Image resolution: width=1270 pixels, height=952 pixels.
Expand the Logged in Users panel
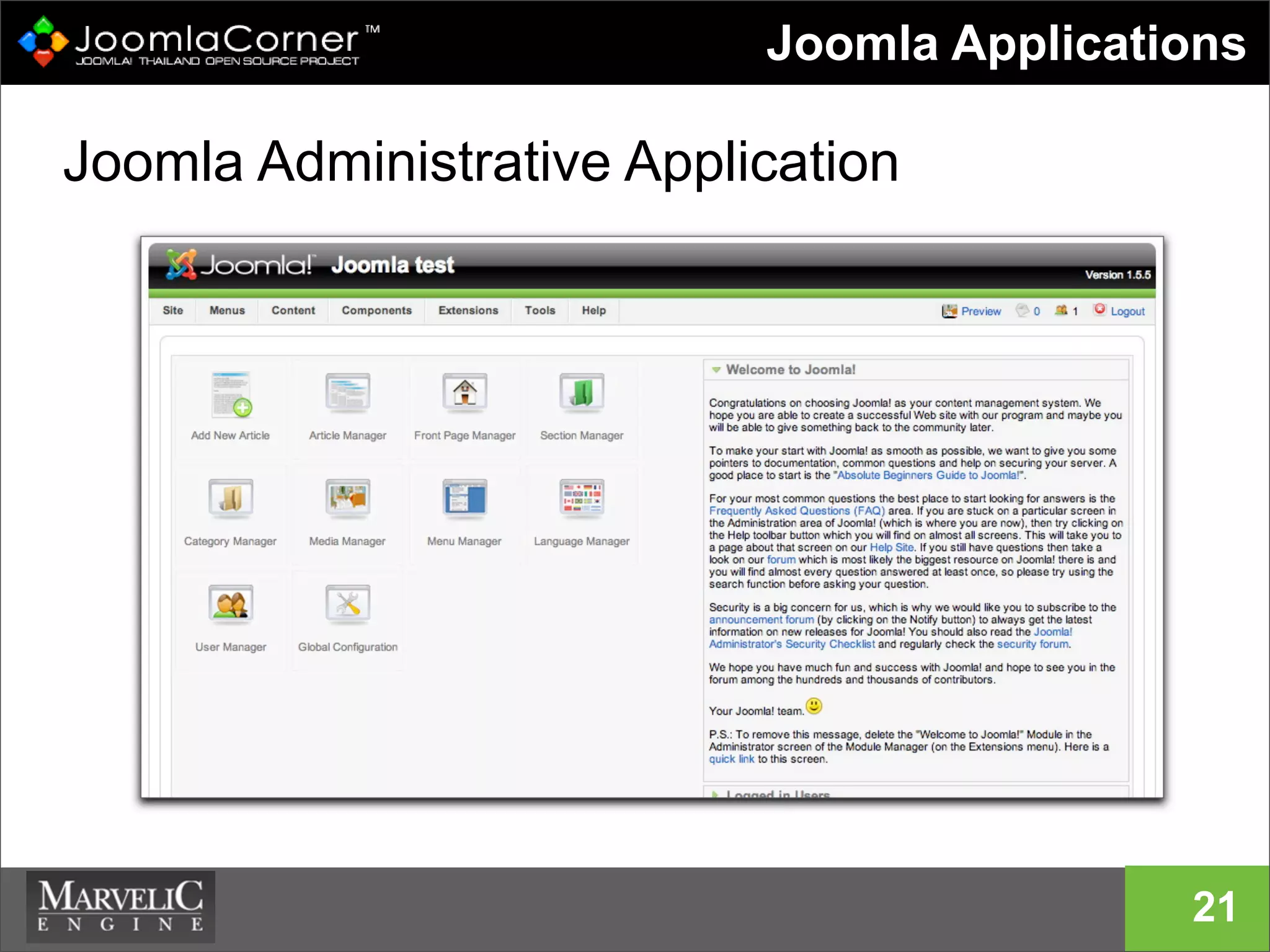pos(715,793)
